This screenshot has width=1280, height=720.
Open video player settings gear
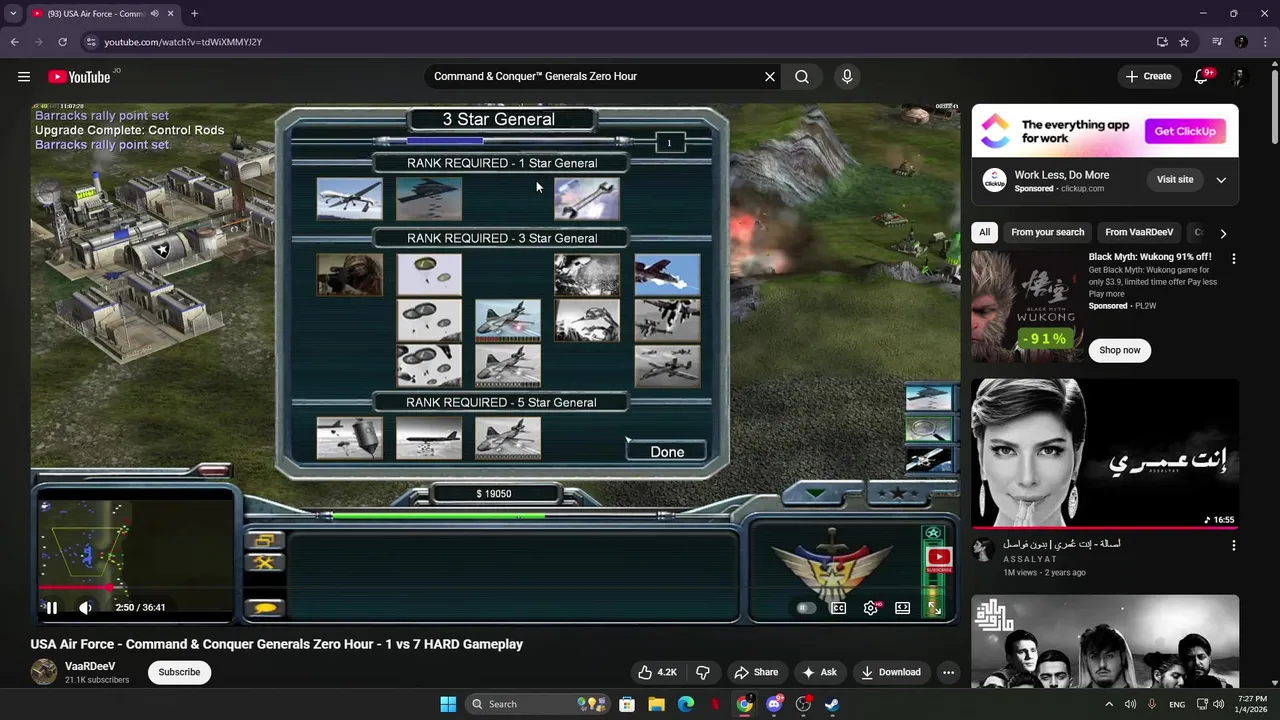pos(871,607)
